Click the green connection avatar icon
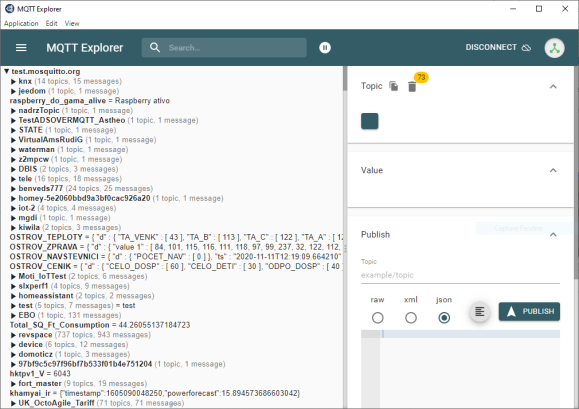579x409 pixels. click(x=554, y=48)
